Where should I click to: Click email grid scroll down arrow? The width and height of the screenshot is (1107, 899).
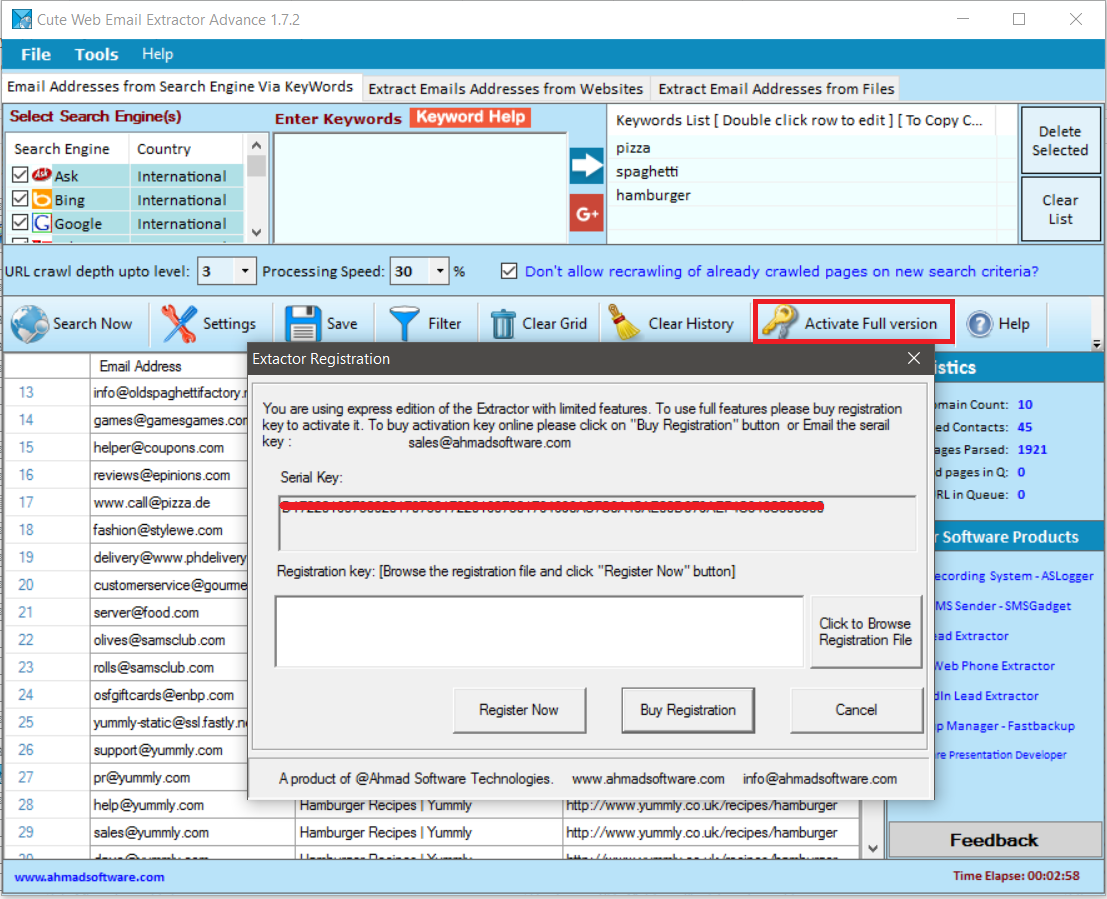[x=873, y=848]
